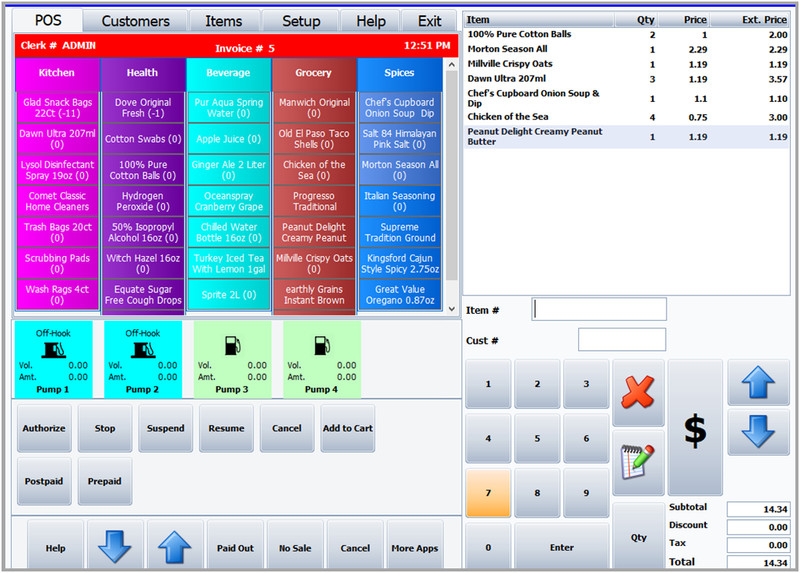Select the Spices category header

click(x=399, y=73)
